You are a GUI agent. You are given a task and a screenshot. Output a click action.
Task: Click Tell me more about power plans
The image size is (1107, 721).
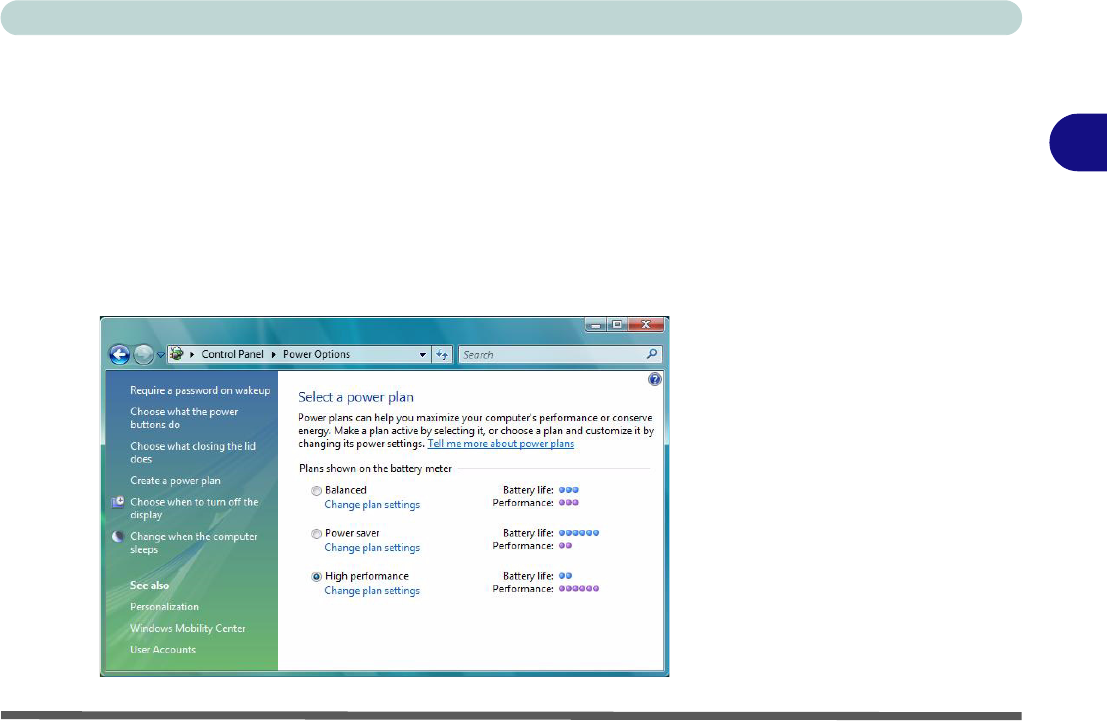tap(501, 443)
